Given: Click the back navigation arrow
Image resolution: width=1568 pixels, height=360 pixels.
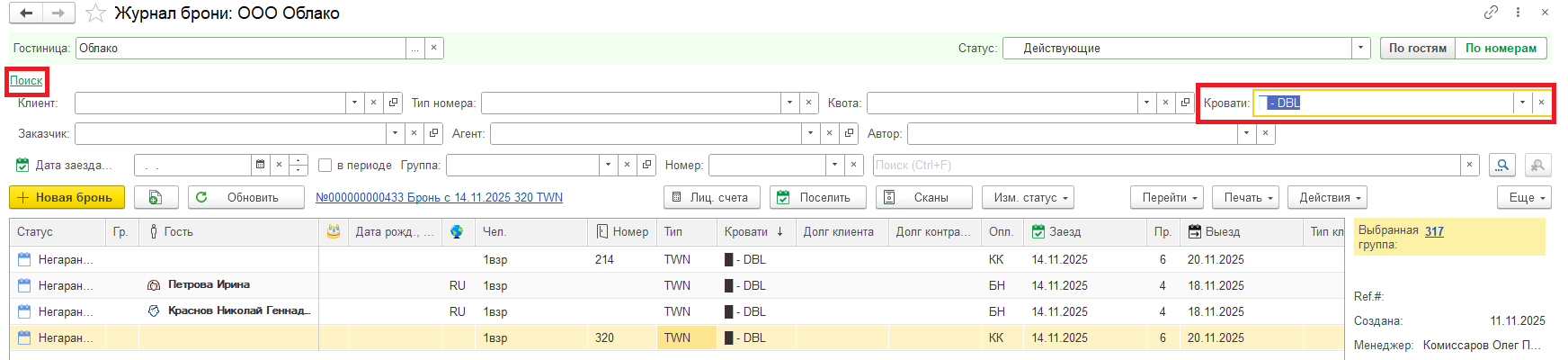Looking at the screenshot, I should point(26,13).
